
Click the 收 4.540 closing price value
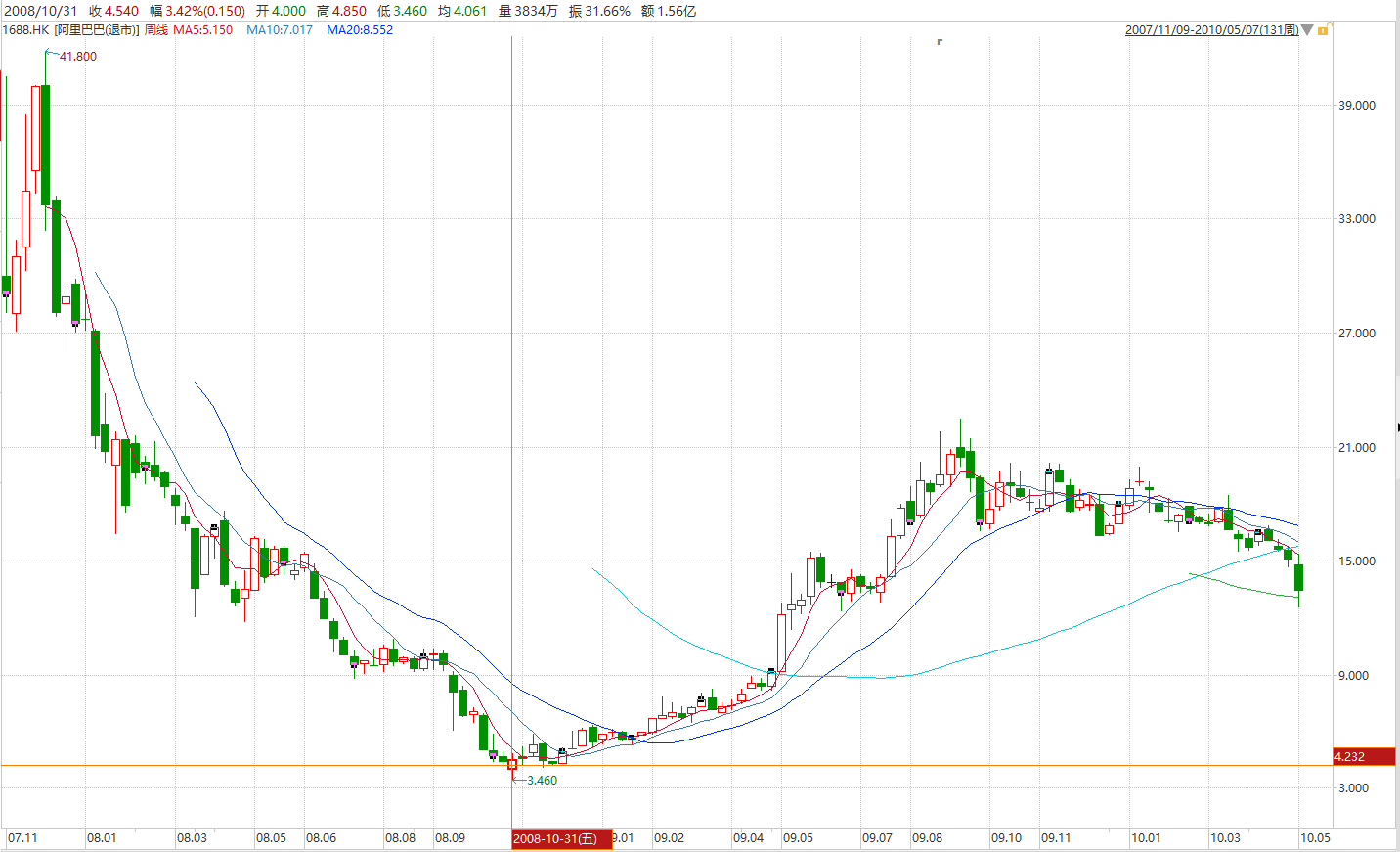coord(114,11)
